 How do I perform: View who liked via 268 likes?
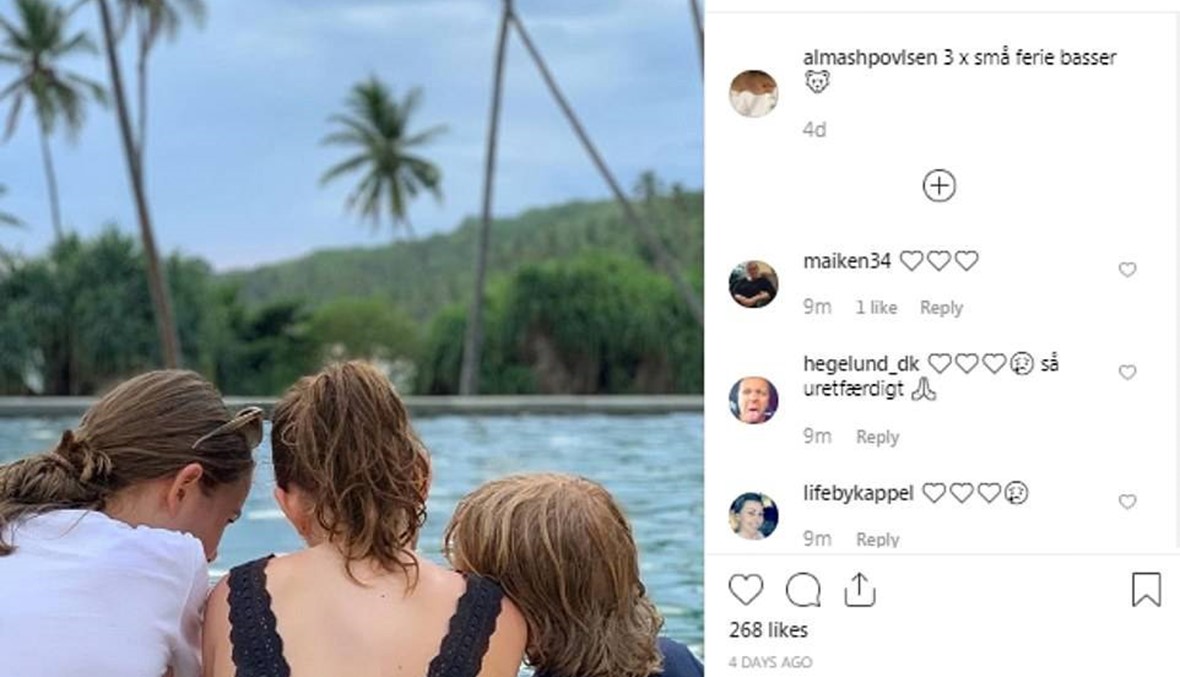pos(768,630)
